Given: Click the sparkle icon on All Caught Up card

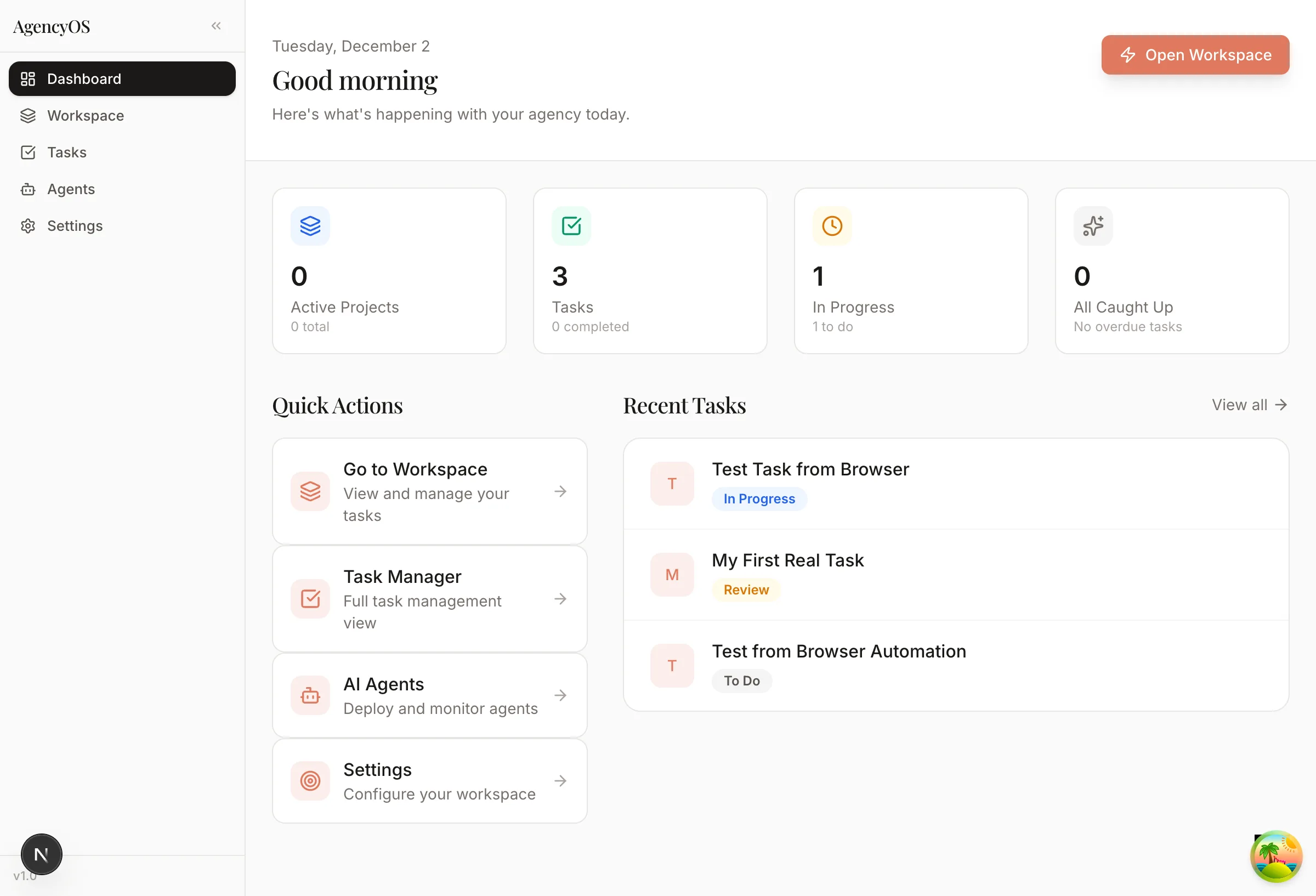Looking at the screenshot, I should click(1092, 225).
